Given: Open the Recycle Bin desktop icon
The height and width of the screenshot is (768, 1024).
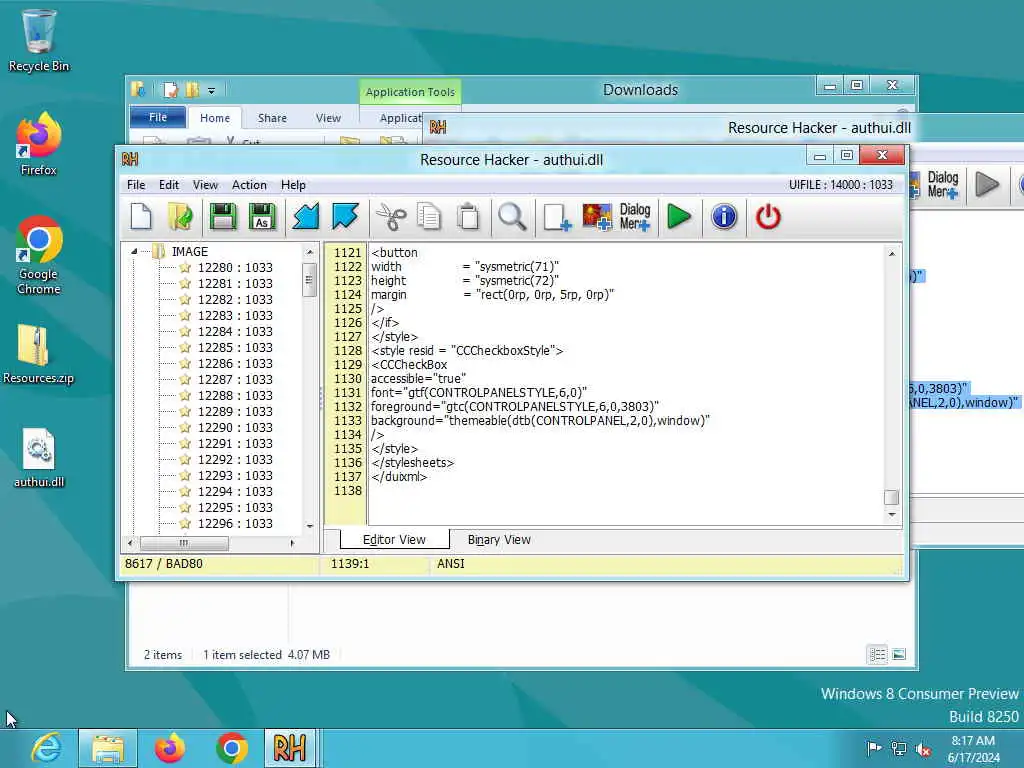Looking at the screenshot, I should coord(39,40).
